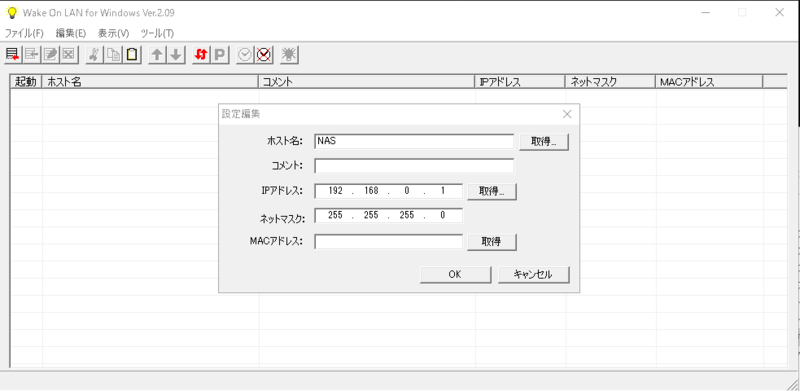Click the copy toolbar icon
The height and width of the screenshot is (391, 800).
[113, 55]
